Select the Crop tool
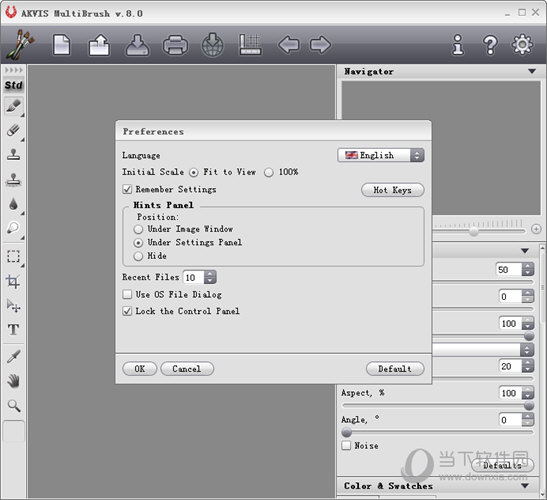Image resolution: width=547 pixels, height=500 pixels. click(x=14, y=281)
